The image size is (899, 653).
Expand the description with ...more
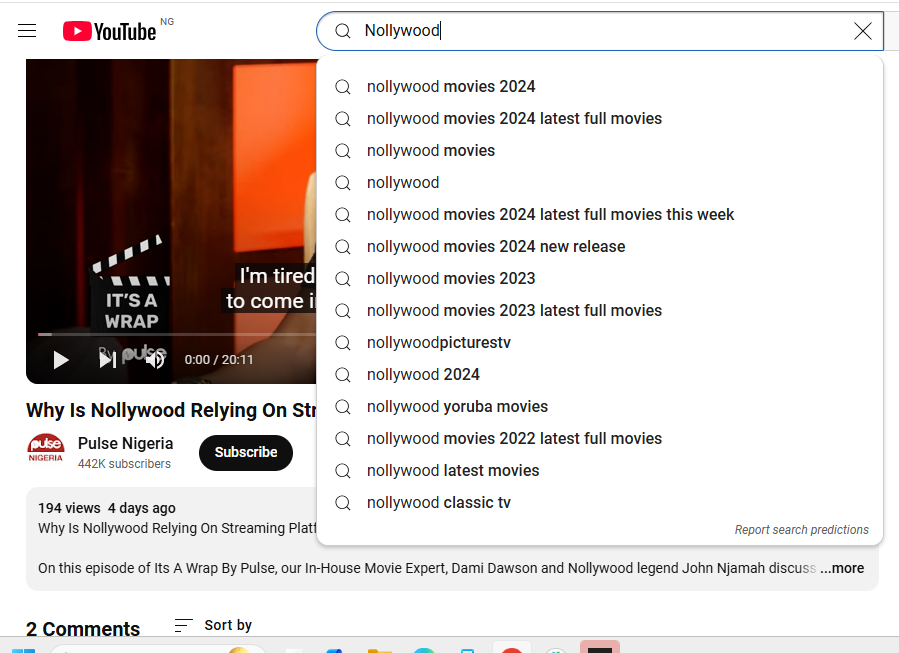click(841, 567)
